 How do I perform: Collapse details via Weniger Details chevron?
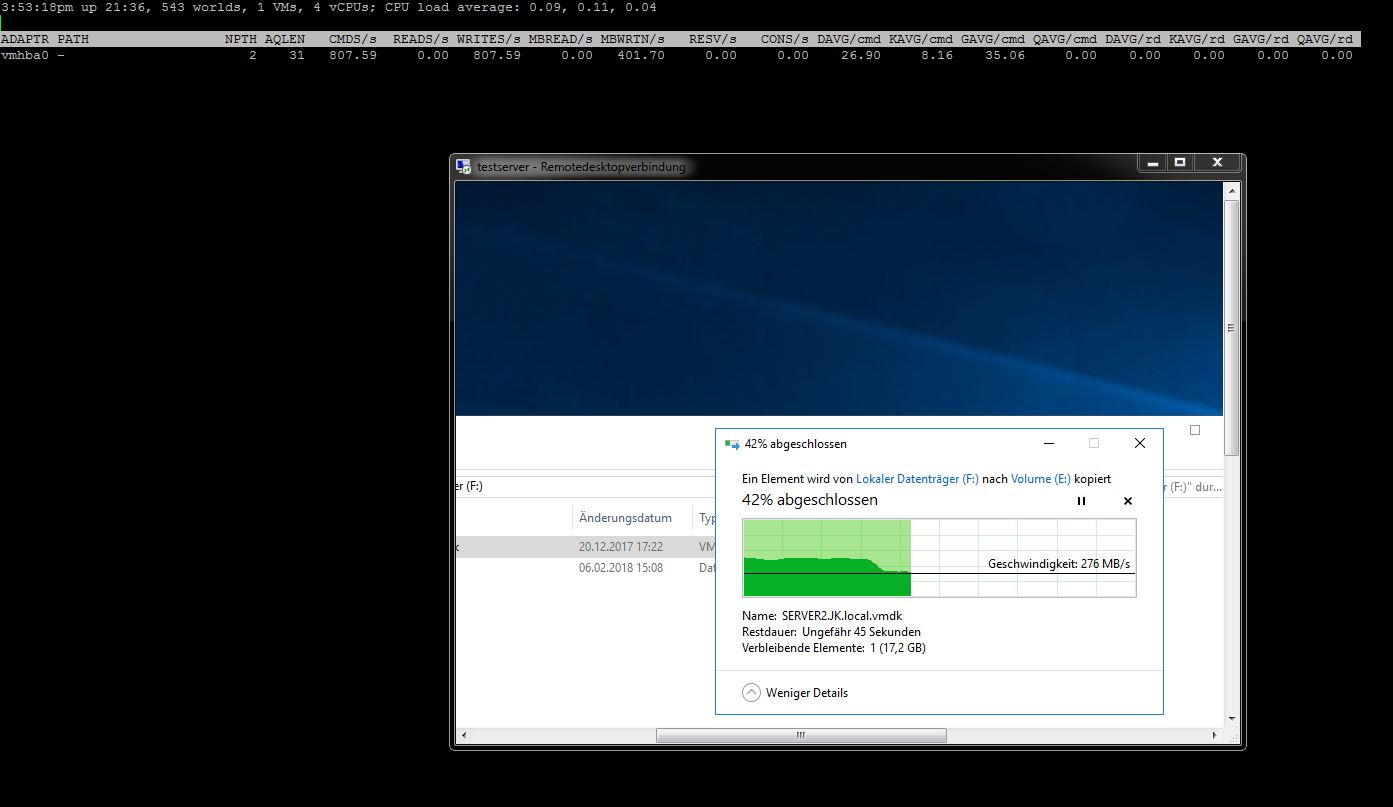click(x=752, y=692)
